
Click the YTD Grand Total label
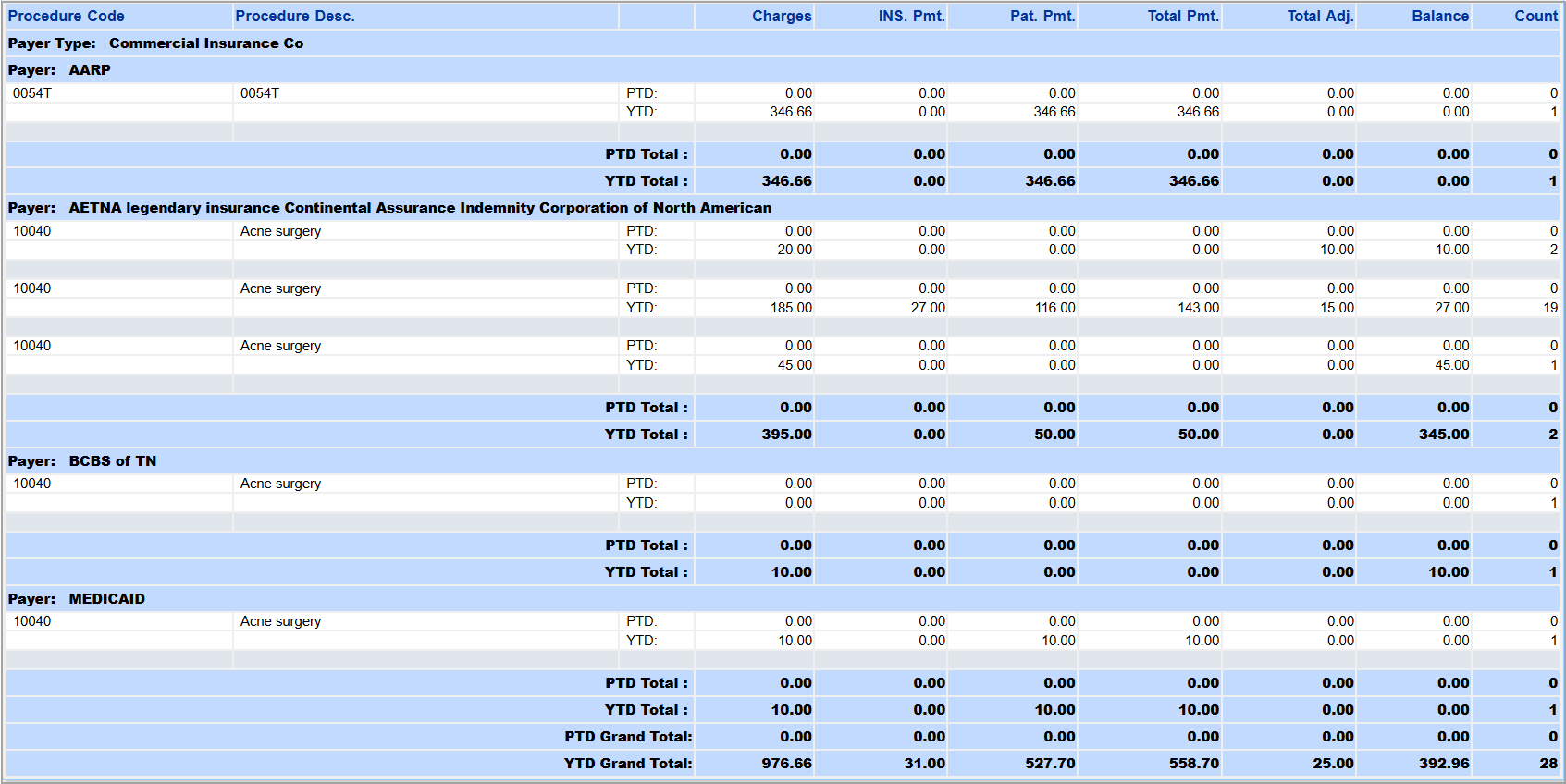(x=629, y=764)
